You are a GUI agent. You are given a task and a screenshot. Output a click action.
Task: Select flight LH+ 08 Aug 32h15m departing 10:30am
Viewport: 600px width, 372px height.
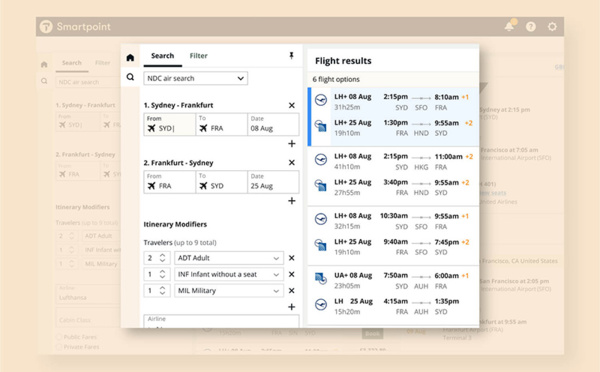(393, 221)
